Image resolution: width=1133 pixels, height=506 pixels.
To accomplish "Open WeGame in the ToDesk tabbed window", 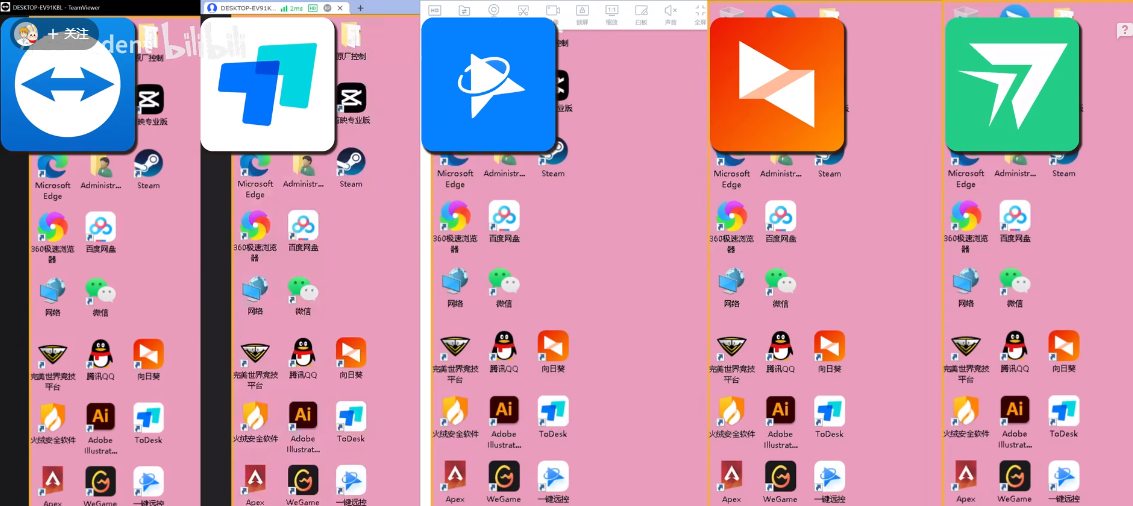I will point(303,486).
